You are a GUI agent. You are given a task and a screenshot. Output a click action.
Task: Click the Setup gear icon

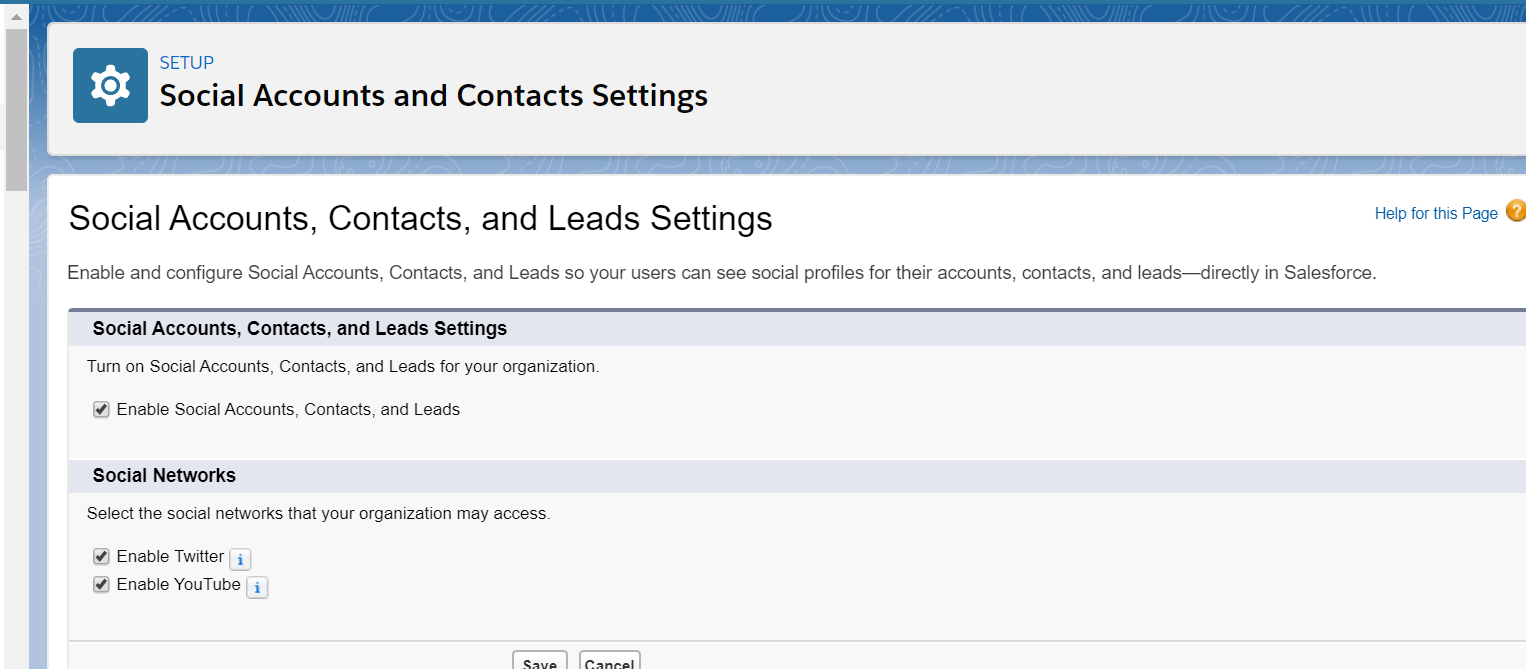click(x=110, y=86)
